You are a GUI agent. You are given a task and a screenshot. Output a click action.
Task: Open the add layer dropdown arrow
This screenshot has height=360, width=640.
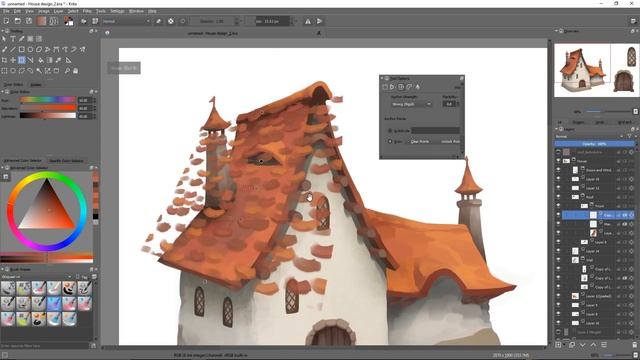[564, 345]
